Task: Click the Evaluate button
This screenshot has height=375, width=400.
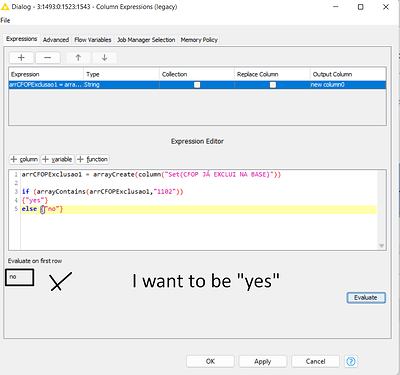Action: 366,298
